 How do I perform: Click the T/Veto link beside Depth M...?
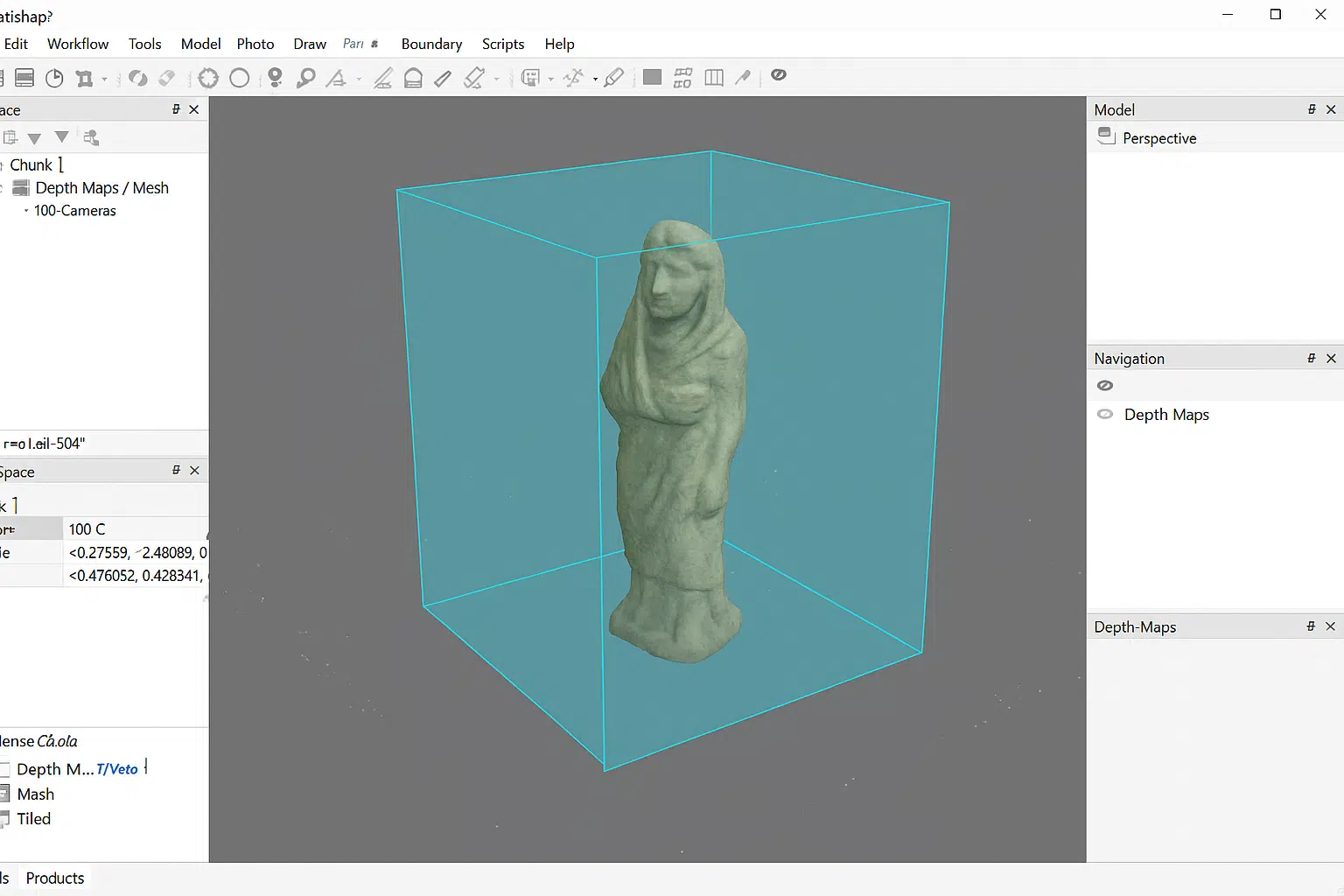(118, 768)
